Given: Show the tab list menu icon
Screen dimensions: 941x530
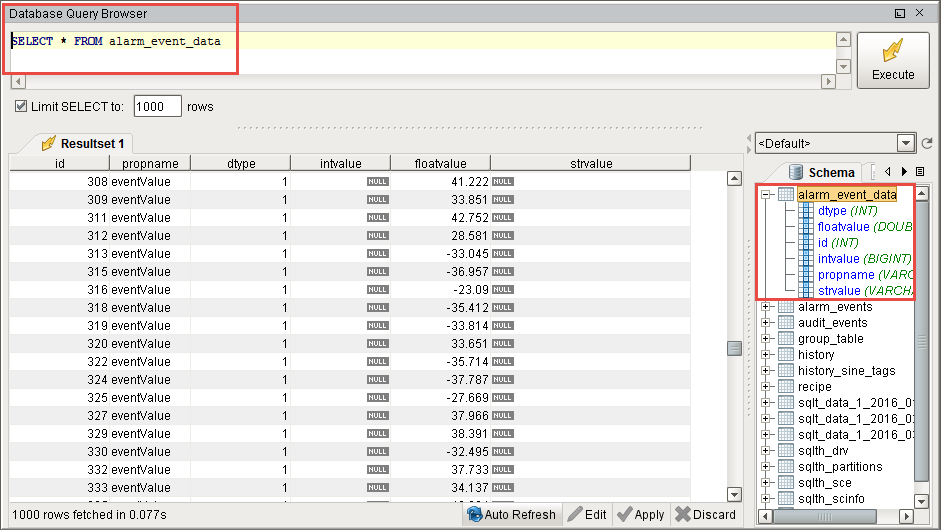Looking at the screenshot, I should [920, 172].
